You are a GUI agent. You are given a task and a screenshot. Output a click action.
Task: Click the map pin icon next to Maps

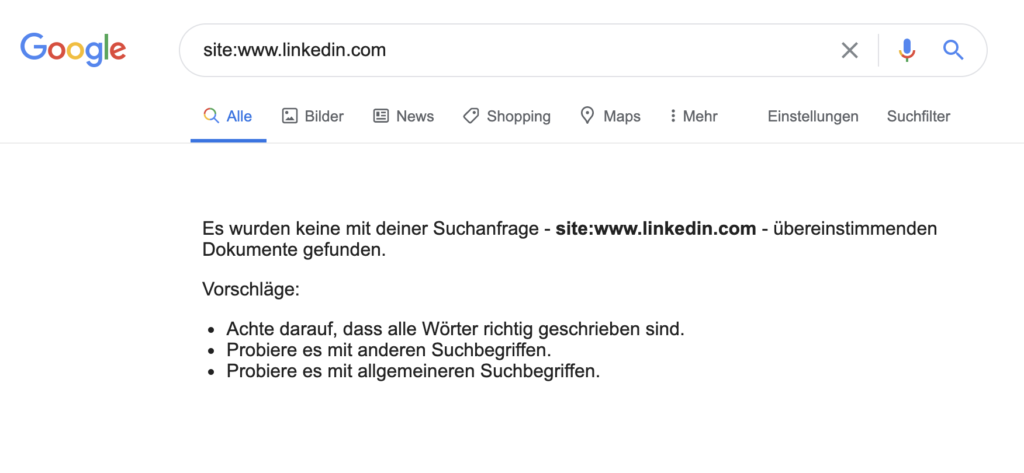tap(588, 116)
